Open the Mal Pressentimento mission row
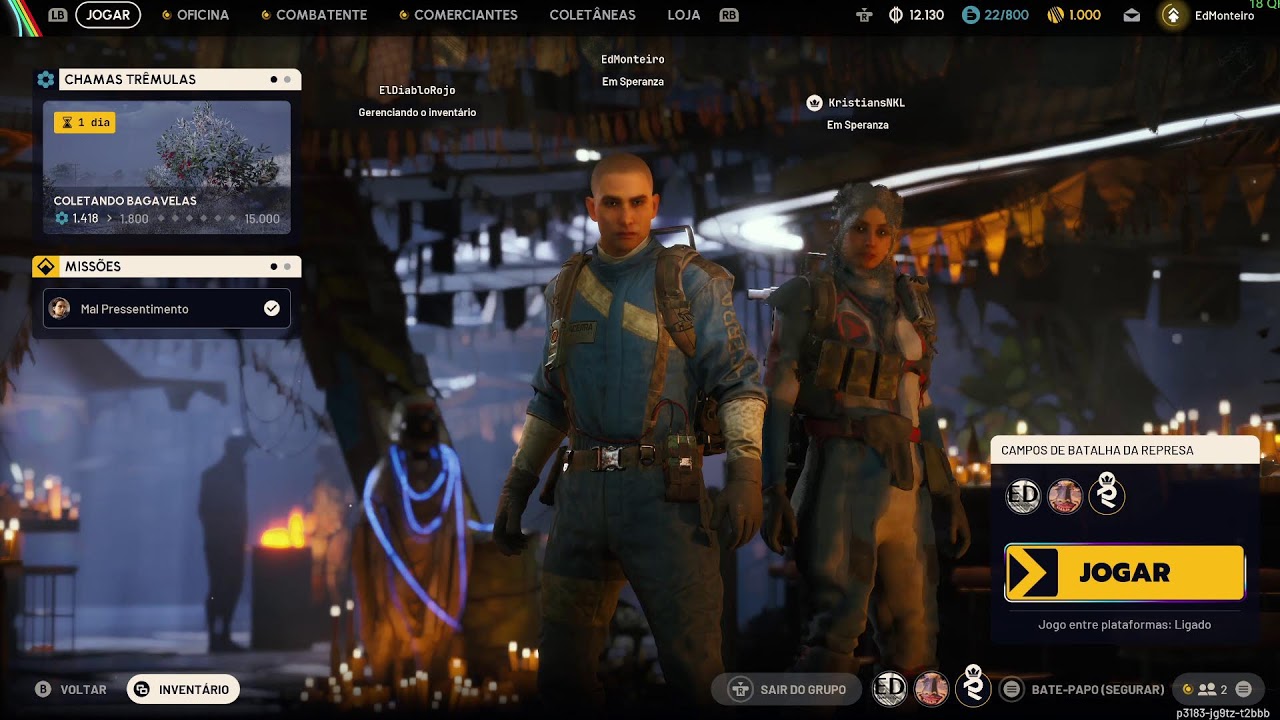 click(167, 309)
